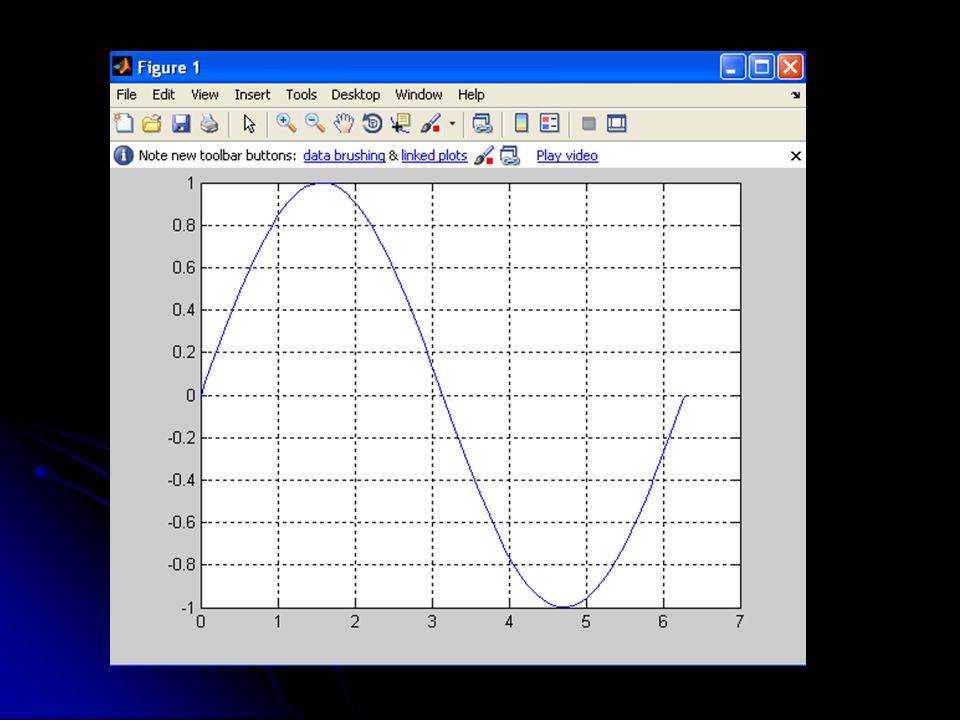Save the figure using the floppy disk icon
The height and width of the screenshot is (720, 960).
[x=181, y=124]
